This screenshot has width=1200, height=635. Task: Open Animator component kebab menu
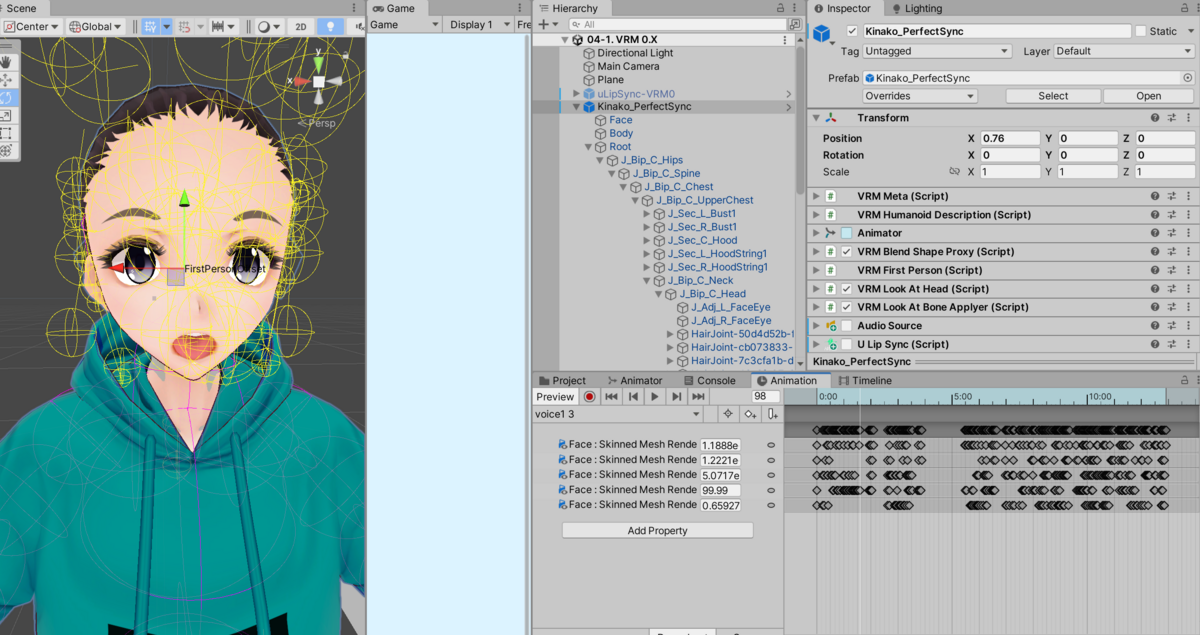pyautogui.click(x=1188, y=233)
